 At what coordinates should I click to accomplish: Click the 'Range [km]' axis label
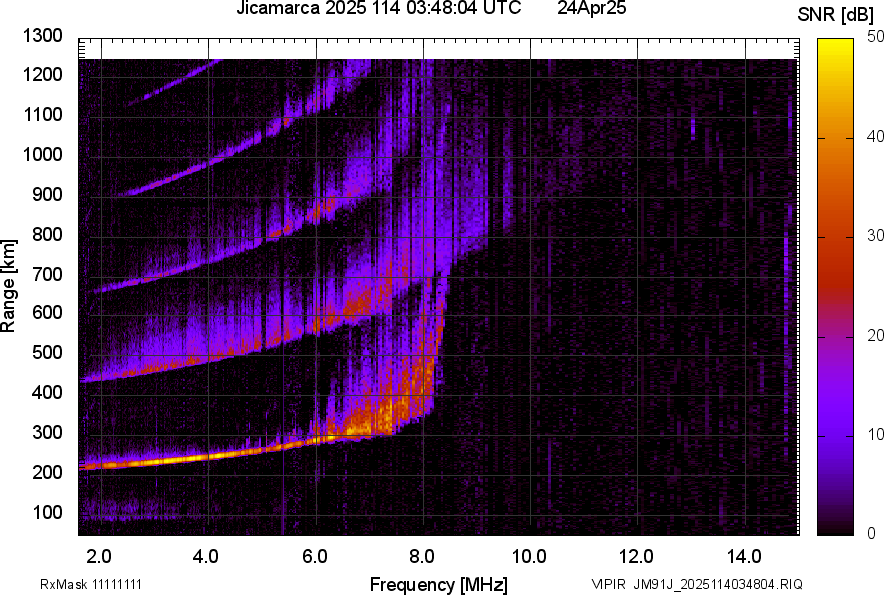pos(8,286)
